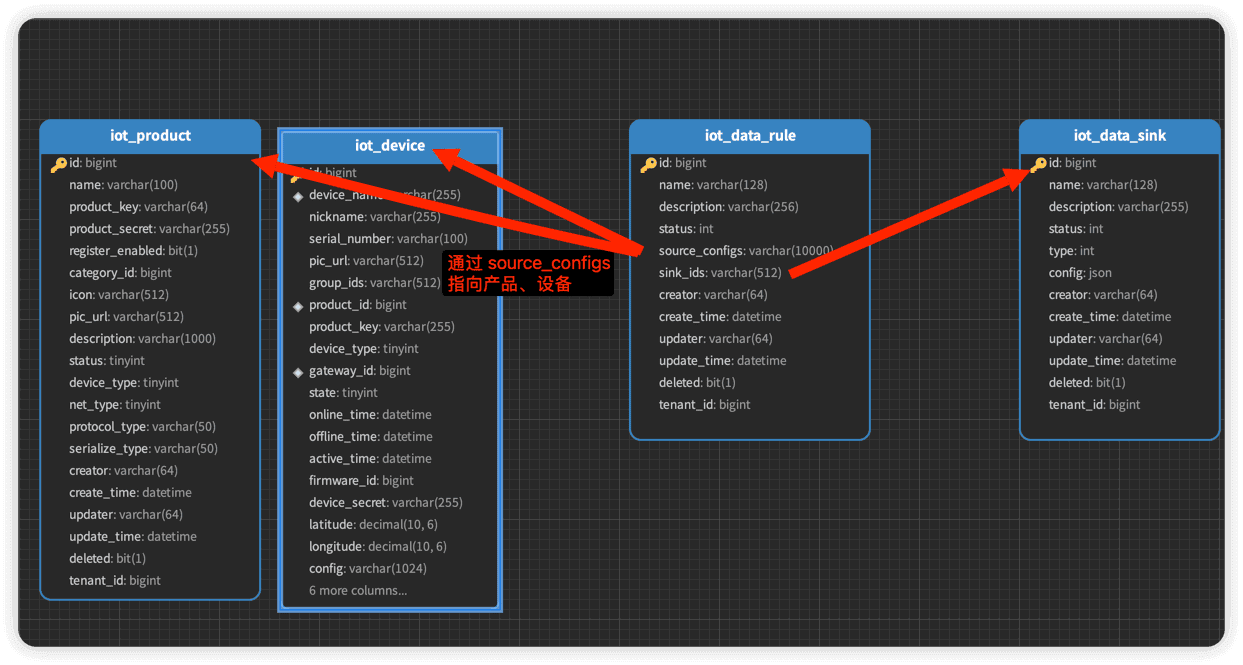Click the iot_data_sink table title

(x=1119, y=136)
